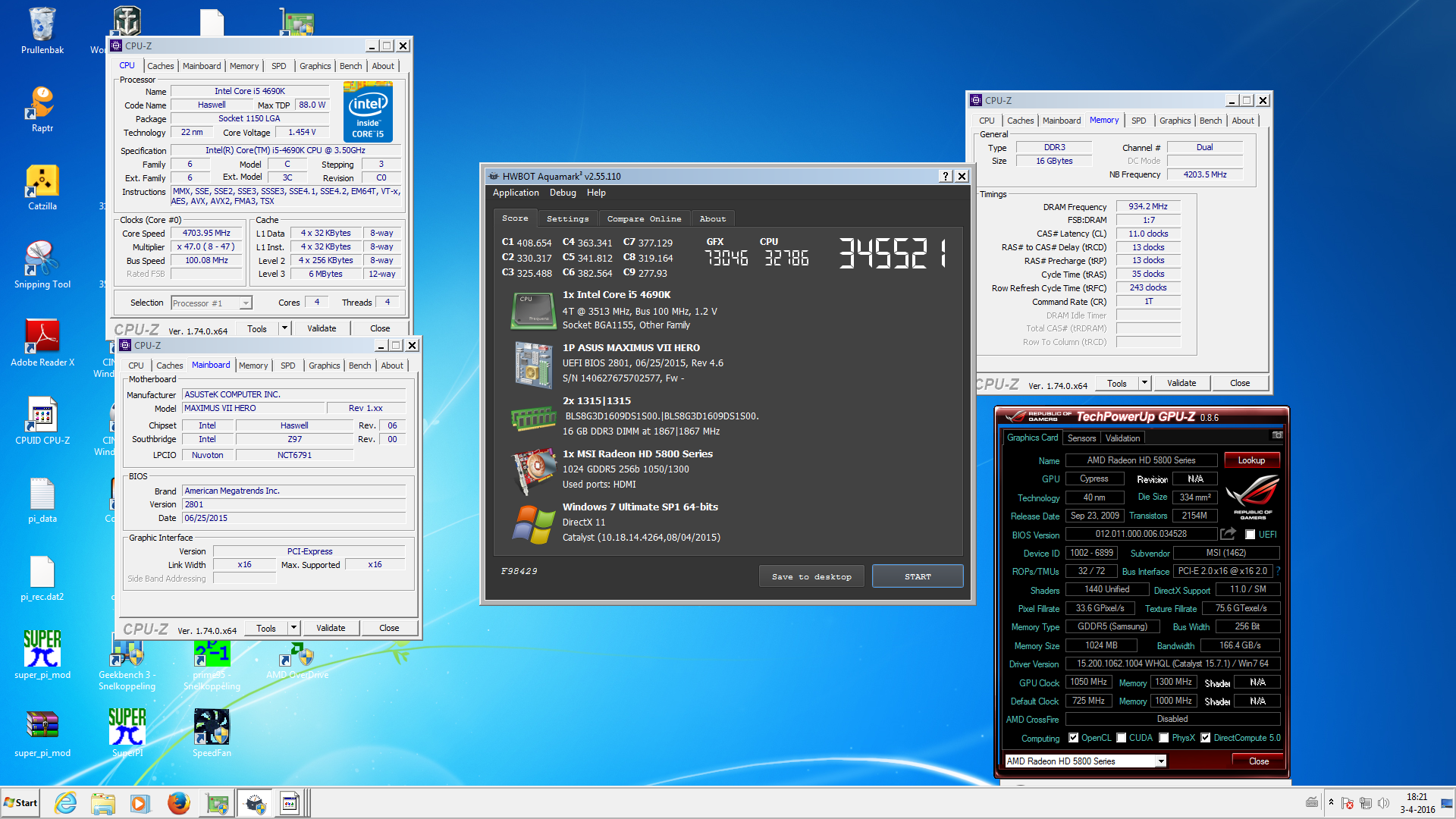Select the pi_data file icon

[42, 500]
